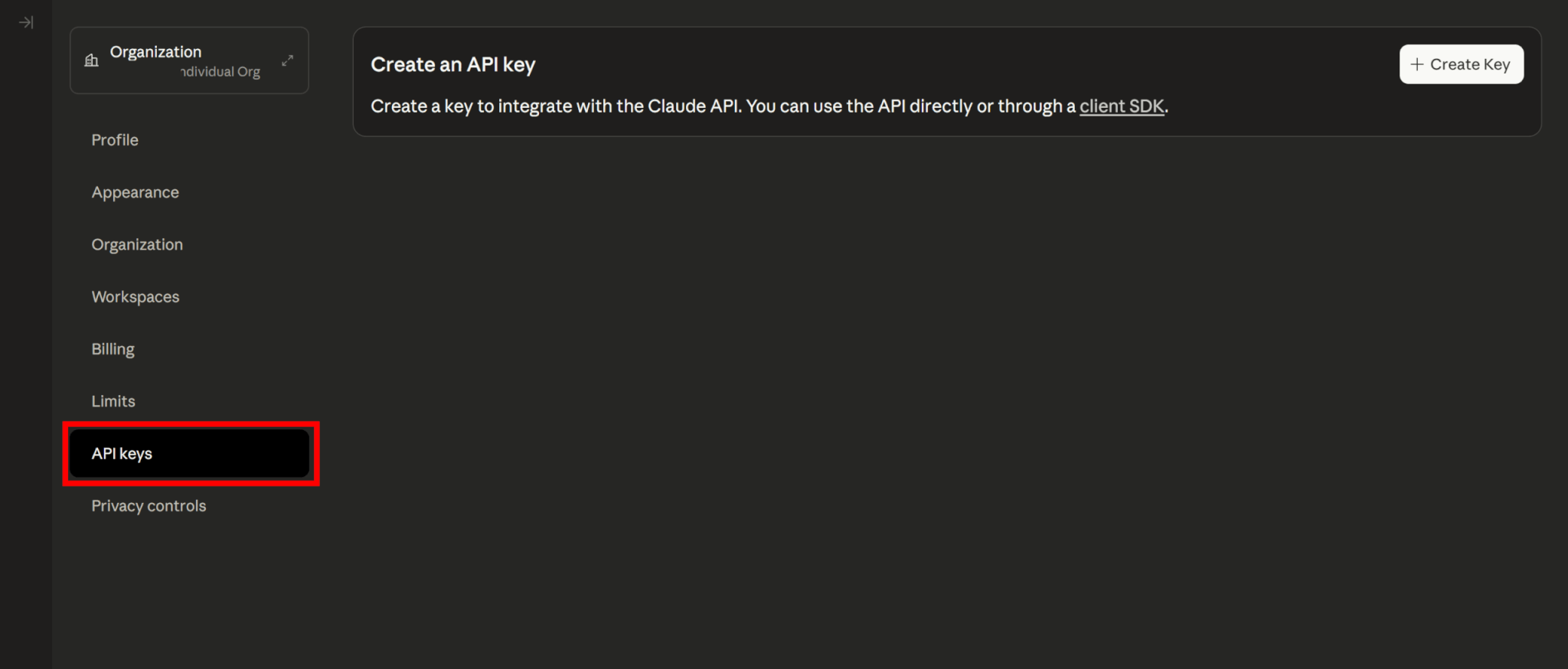Open the Workspaces section
This screenshot has height=669, width=1568.
tap(136, 297)
